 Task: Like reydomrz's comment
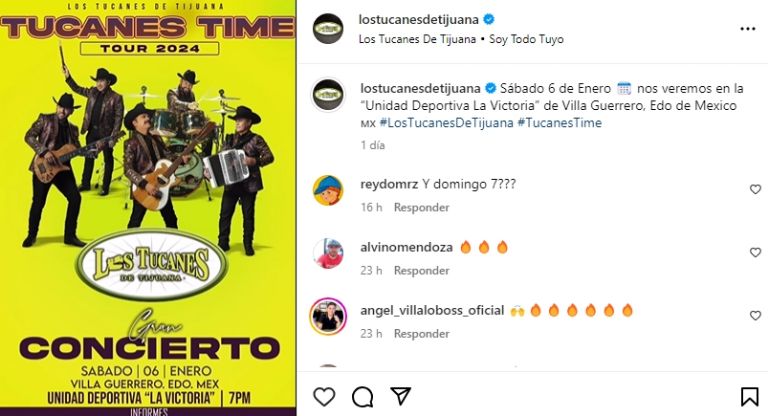755,189
